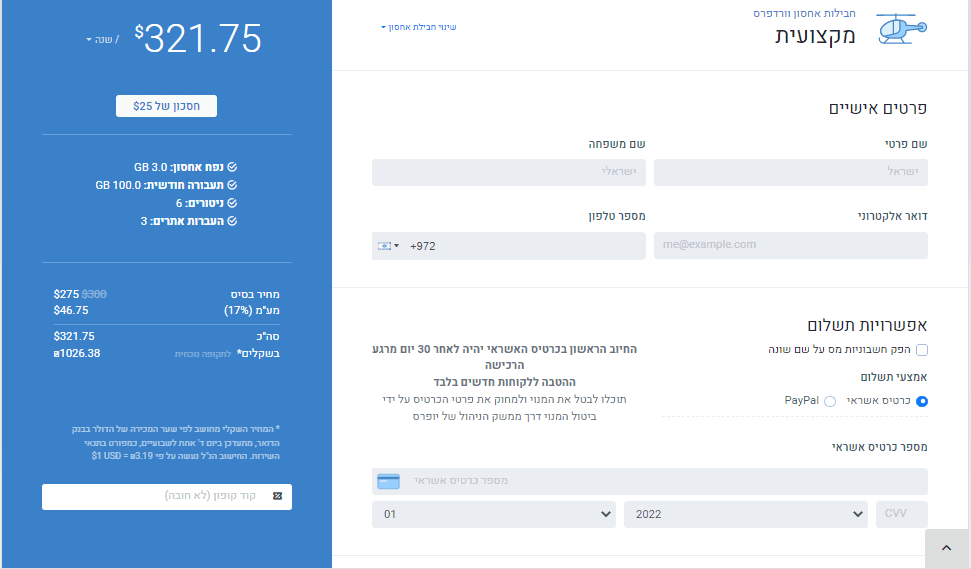
Task: Click the חסכון של $25 button
Action: 167,106
